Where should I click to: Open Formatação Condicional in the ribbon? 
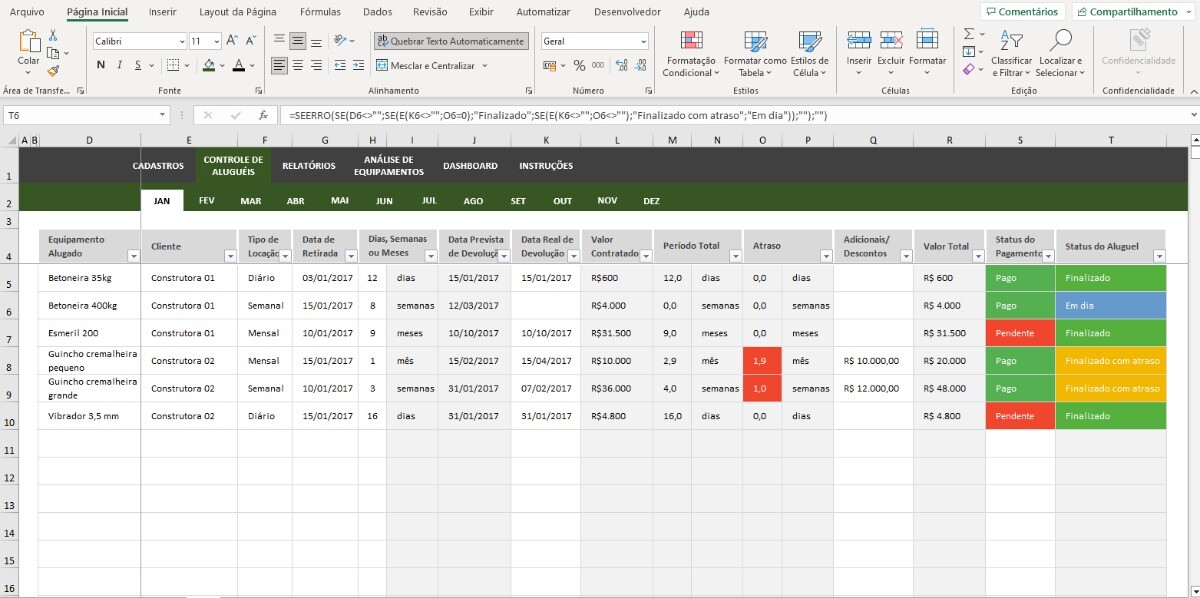pos(690,53)
